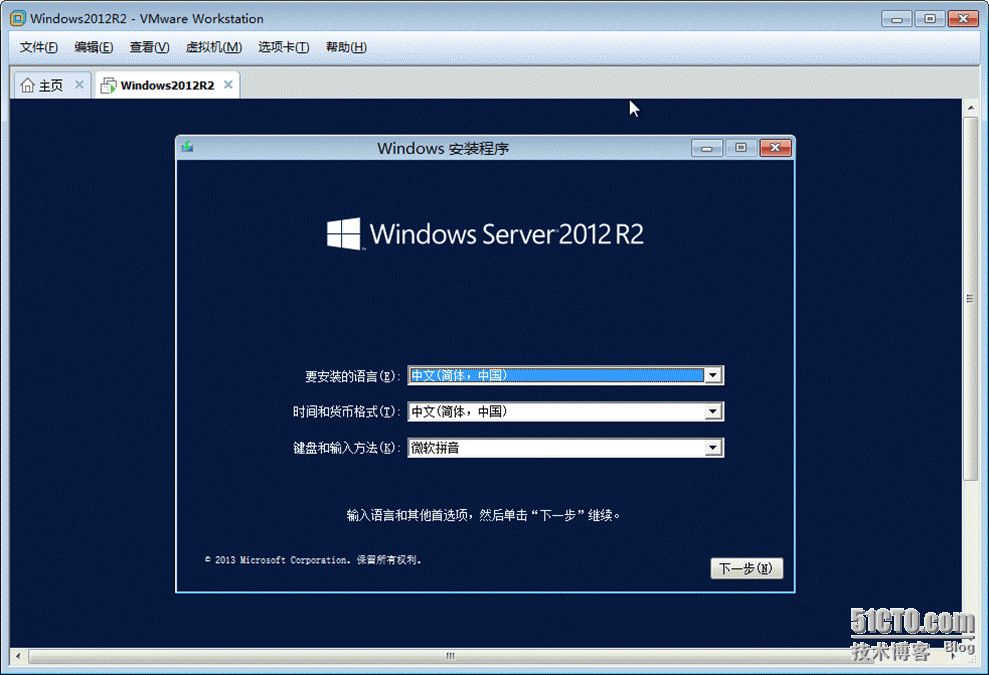This screenshot has height=675, width=989.
Task: Click the 键盘和输入方法(K) label
Action: point(346,448)
